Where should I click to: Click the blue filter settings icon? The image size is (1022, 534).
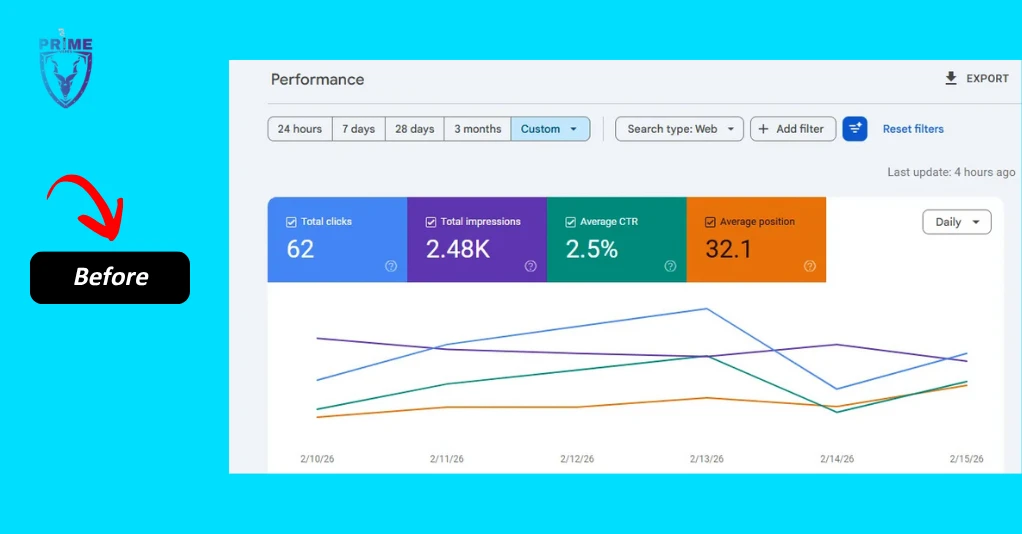pyautogui.click(x=854, y=129)
